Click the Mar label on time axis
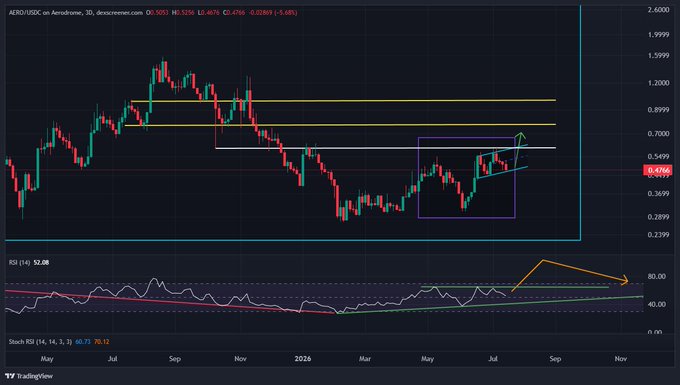680x385 pixels. [365, 359]
